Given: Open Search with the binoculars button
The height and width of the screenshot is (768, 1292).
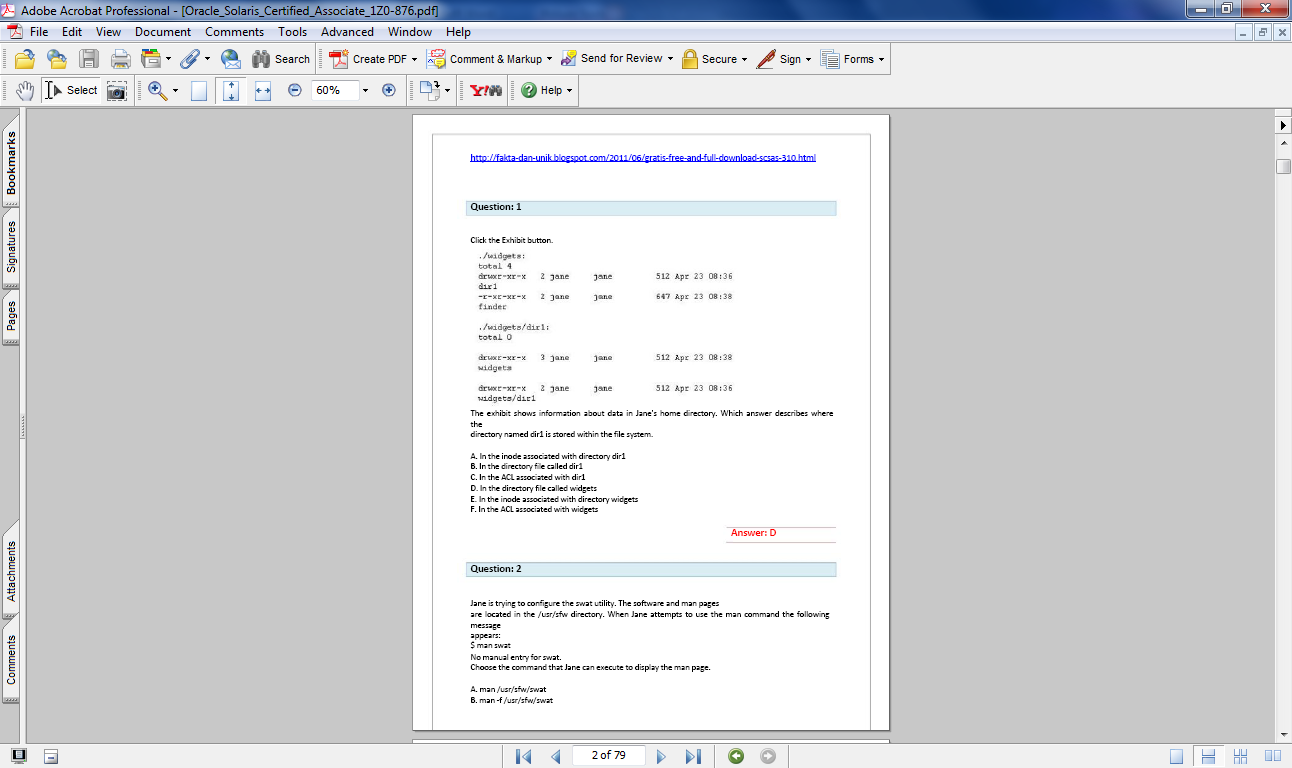Looking at the screenshot, I should (x=281, y=59).
